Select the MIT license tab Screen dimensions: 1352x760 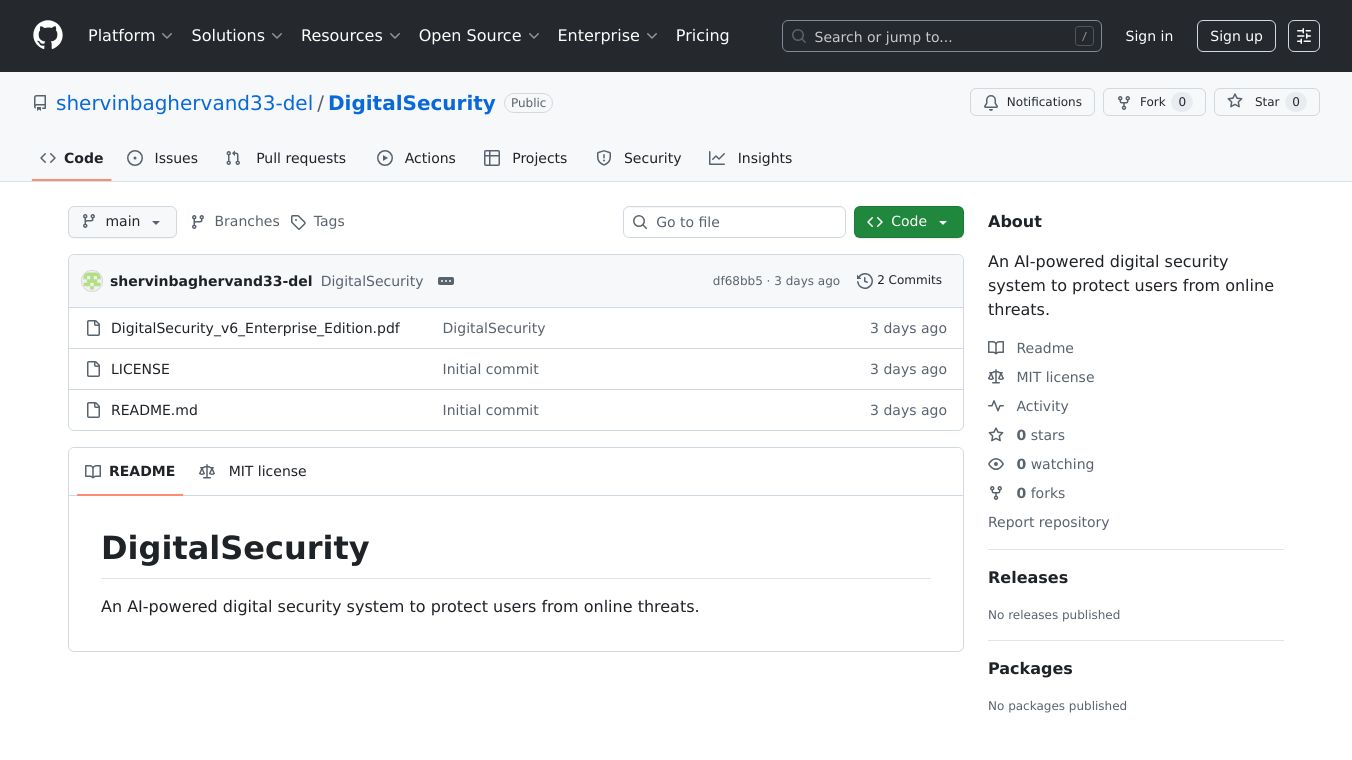(x=253, y=471)
